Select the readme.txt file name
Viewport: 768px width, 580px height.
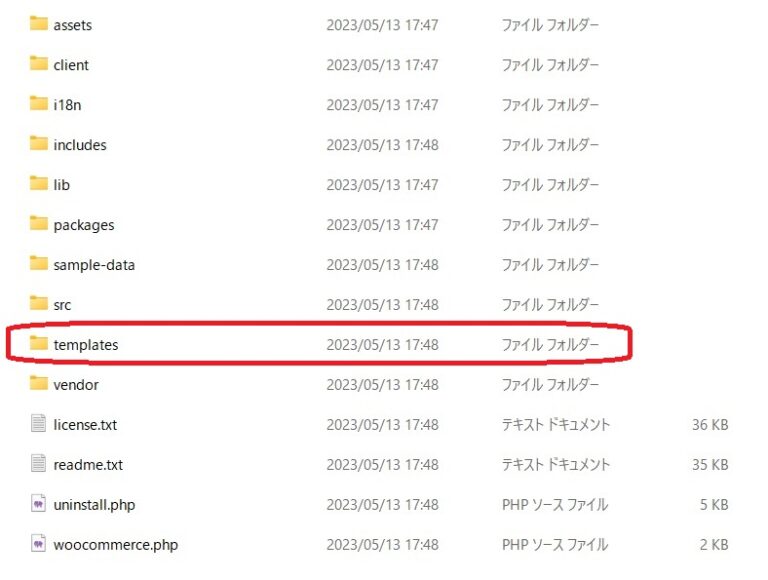tap(88, 465)
